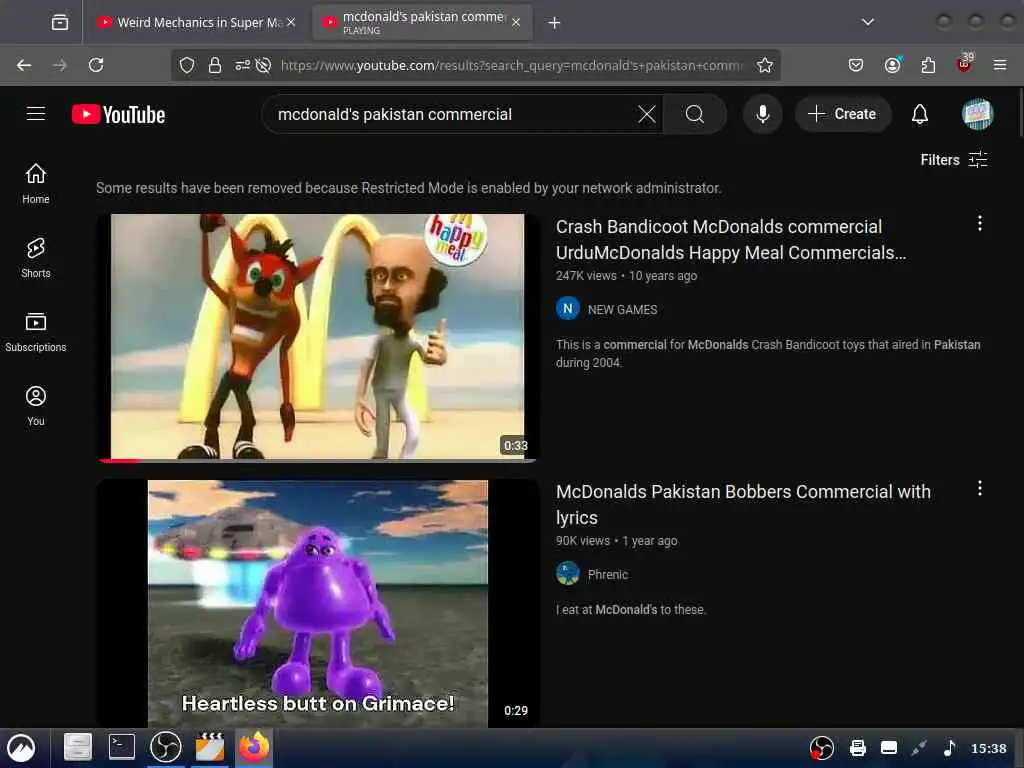Image resolution: width=1024 pixels, height=768 pixels.
Task: Open file manager from taskbar
Action: pos(77,747)
